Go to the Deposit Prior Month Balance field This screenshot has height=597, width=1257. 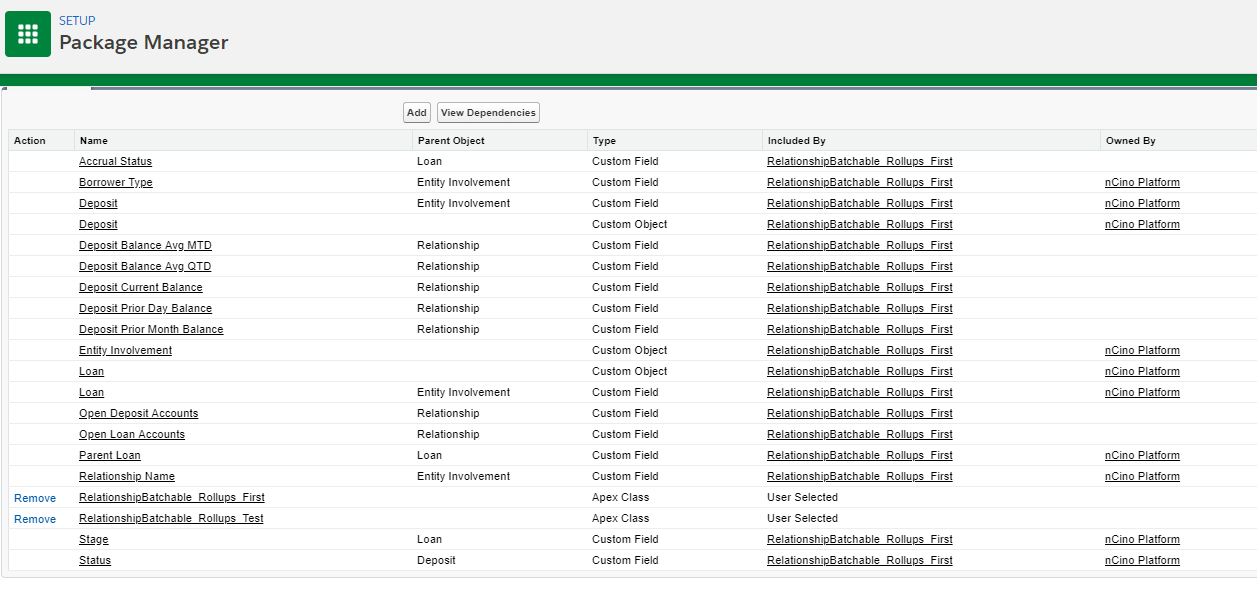[151, 329]
